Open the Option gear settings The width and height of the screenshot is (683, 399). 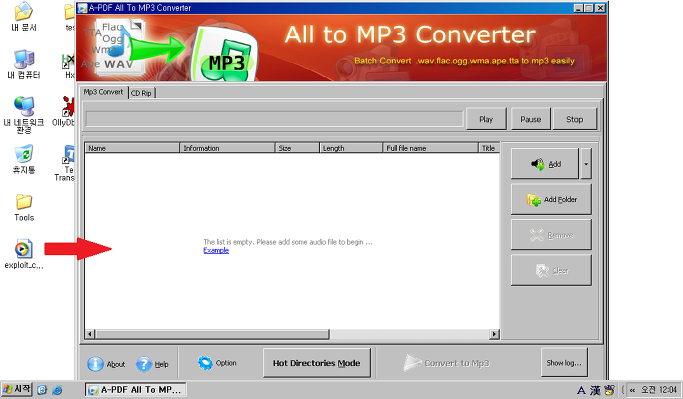pyautogui.click(x=216, y=363)
